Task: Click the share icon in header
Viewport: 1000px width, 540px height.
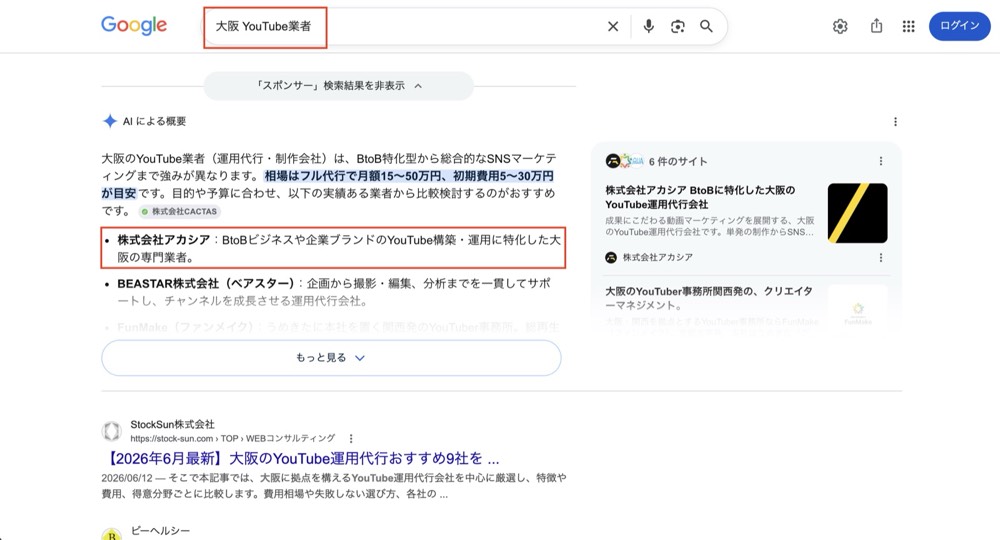Action: click(876, 26)
